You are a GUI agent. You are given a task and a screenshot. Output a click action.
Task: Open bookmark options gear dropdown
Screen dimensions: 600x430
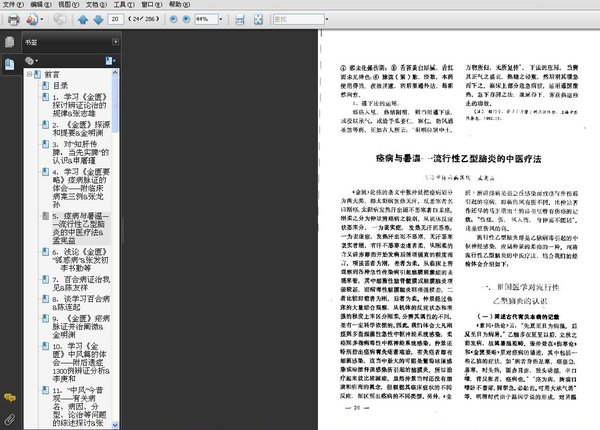pyautogui.click(x=31, y=60)
